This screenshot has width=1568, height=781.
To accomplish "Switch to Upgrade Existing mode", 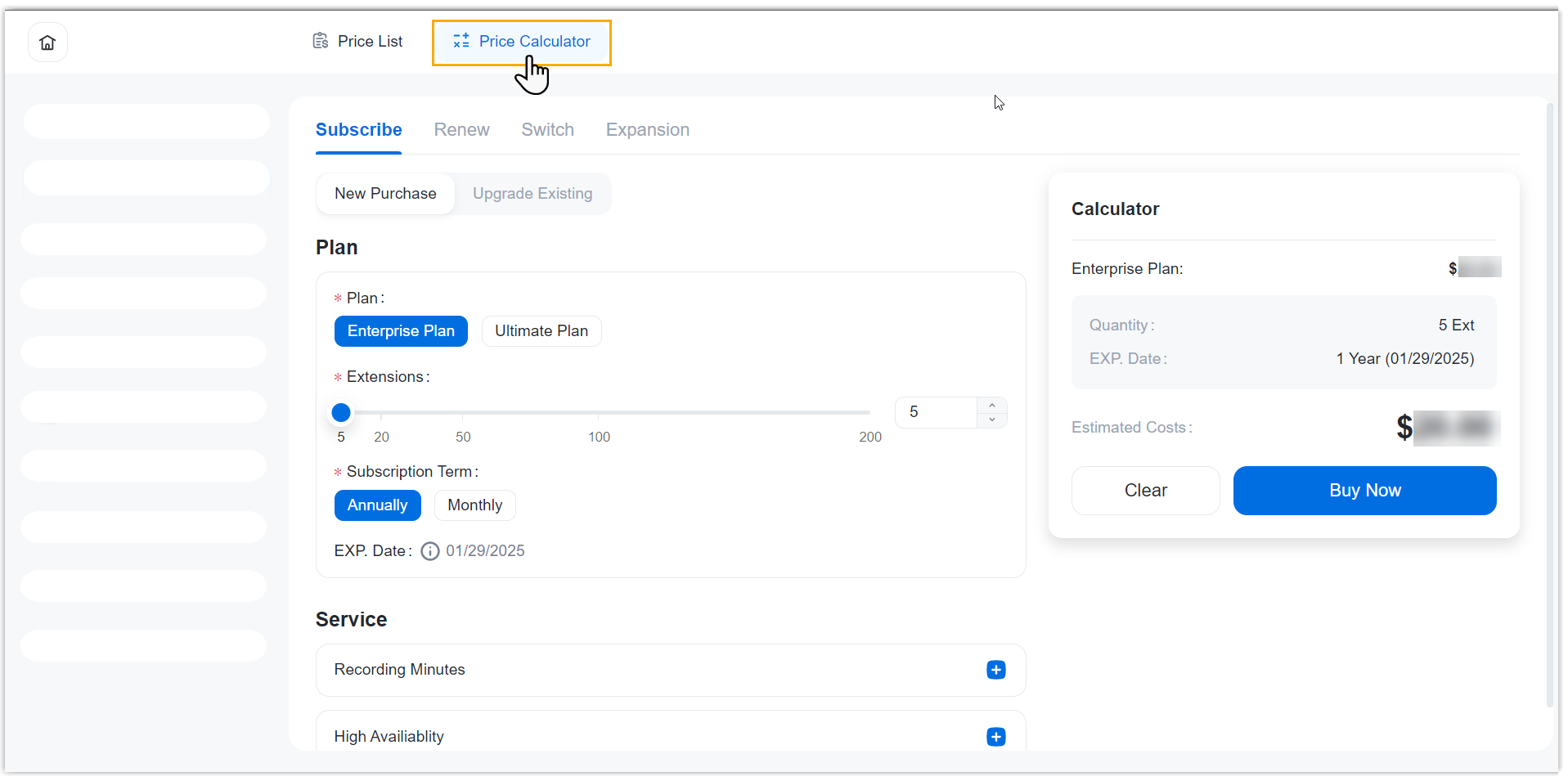I will pyautogui.click(x=532, y=194).
